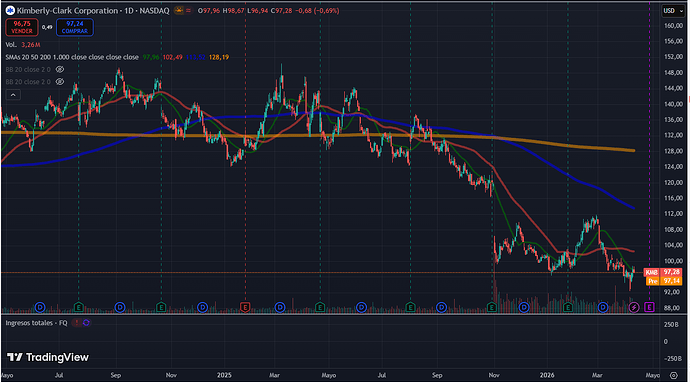Viewport: 690px width, 382px height.
Task: Click the red equals icon beside NASDAQ
Action: (188, 11)
